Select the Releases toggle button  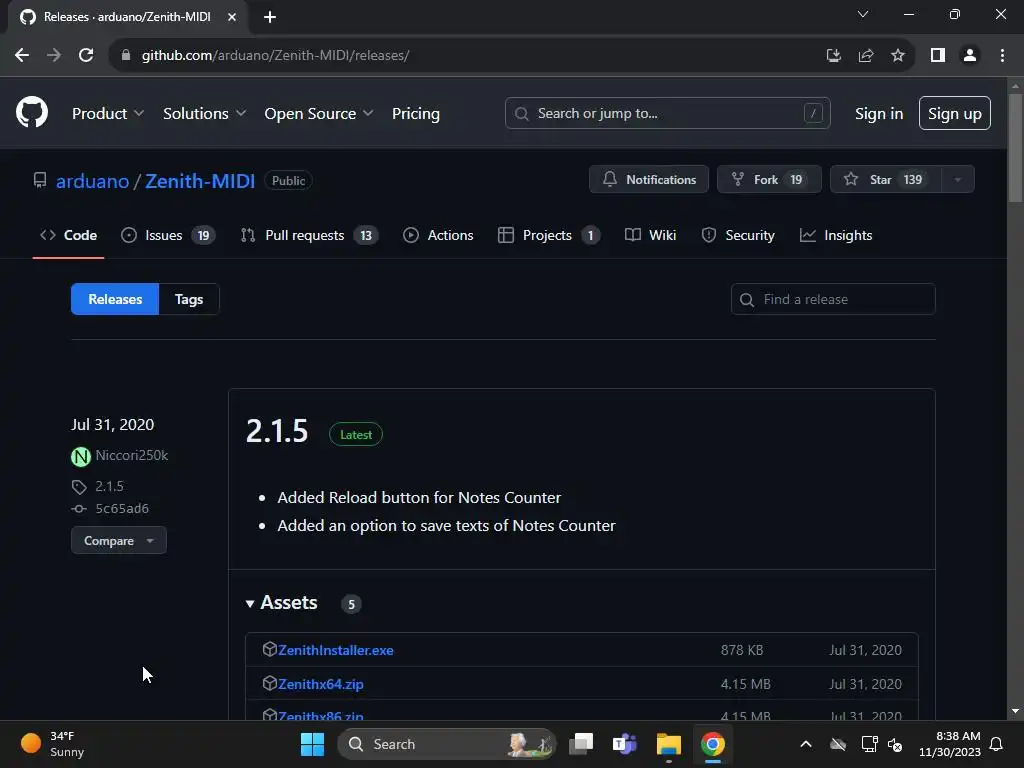pyautogui.click(x=115, y=299)
